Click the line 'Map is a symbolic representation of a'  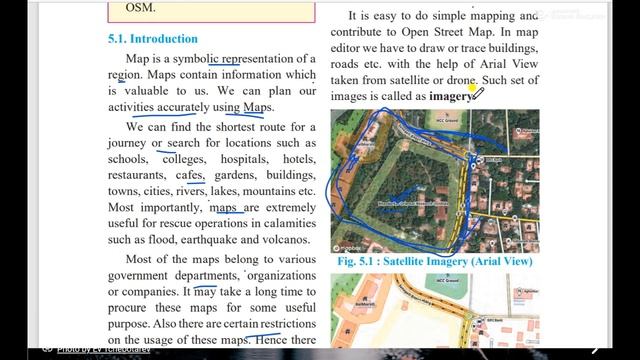coord(220,59)
